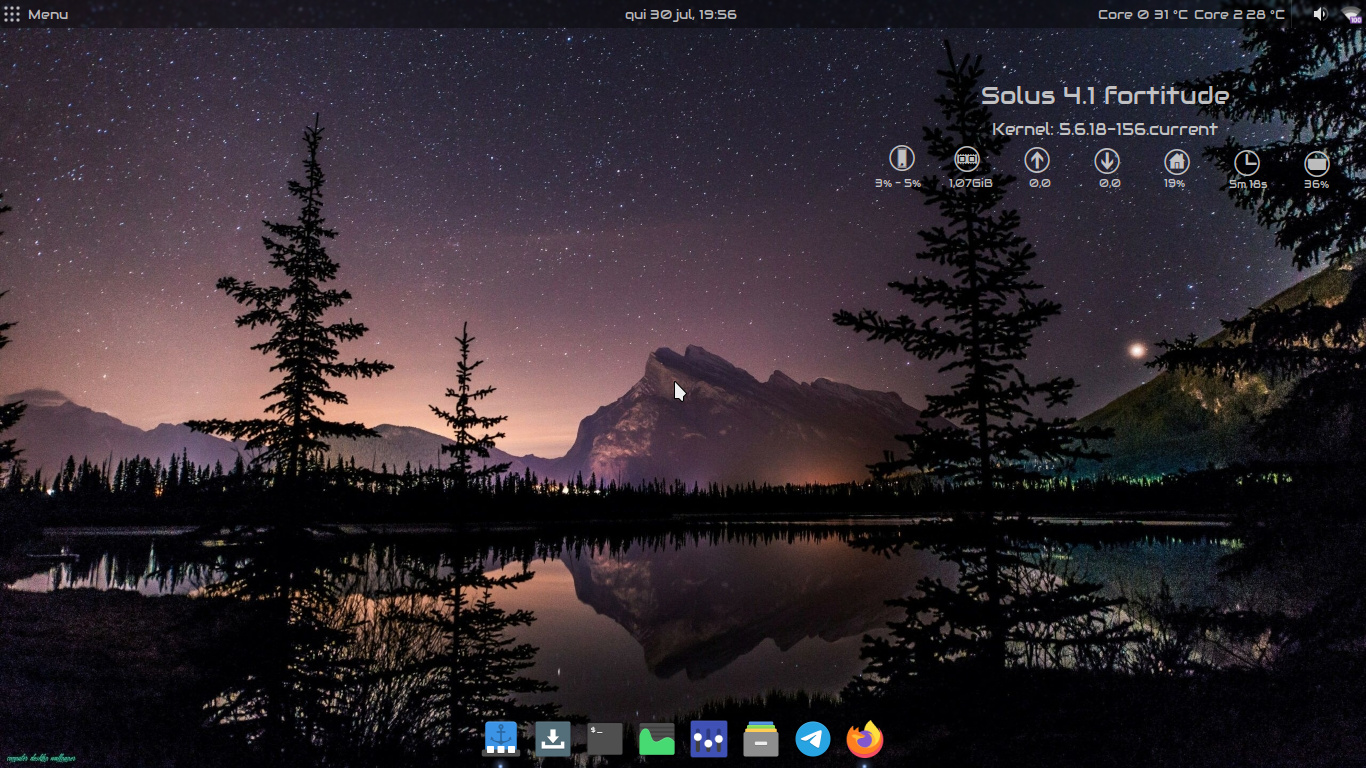
Task: Launch the downloads app from dock
Action: (x=553, y=739)
